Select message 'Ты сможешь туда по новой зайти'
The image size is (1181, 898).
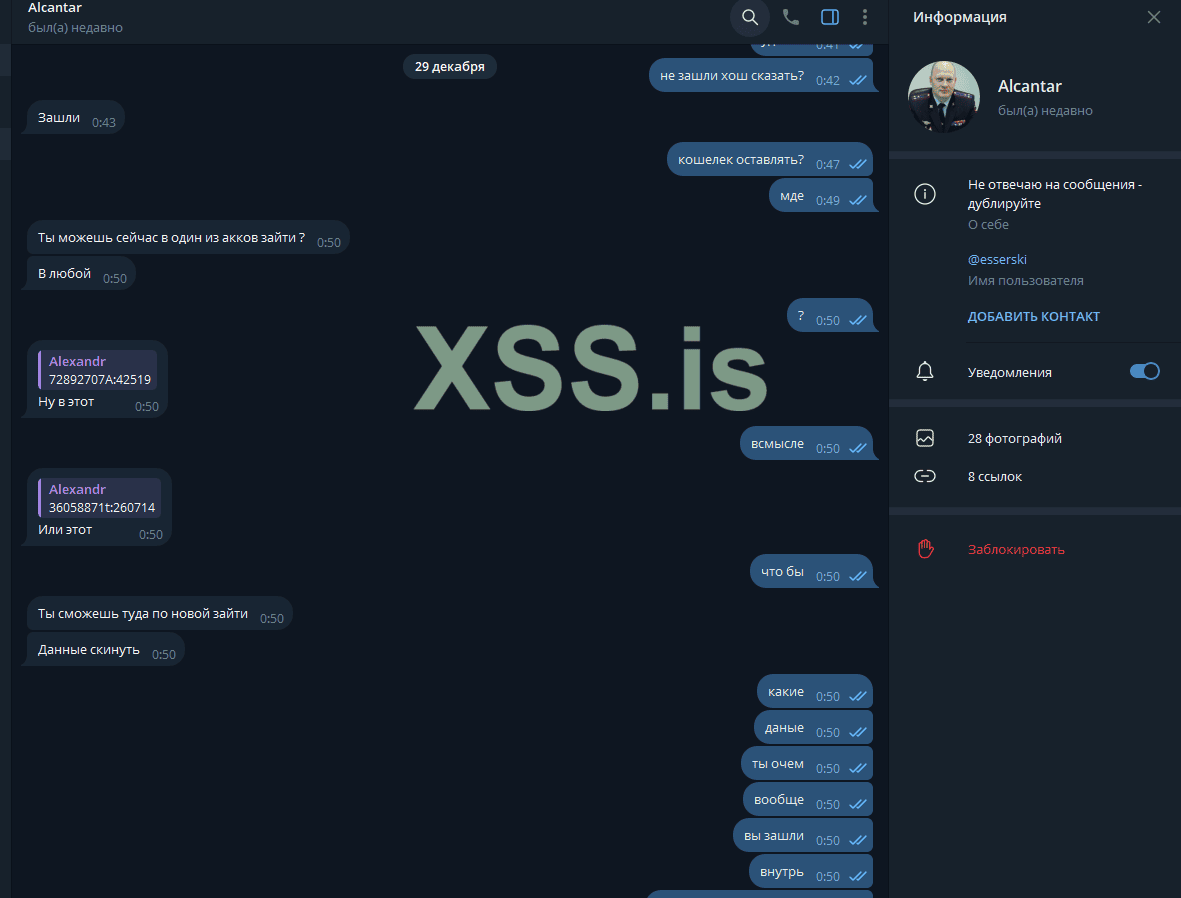click(x=160, y=614)
